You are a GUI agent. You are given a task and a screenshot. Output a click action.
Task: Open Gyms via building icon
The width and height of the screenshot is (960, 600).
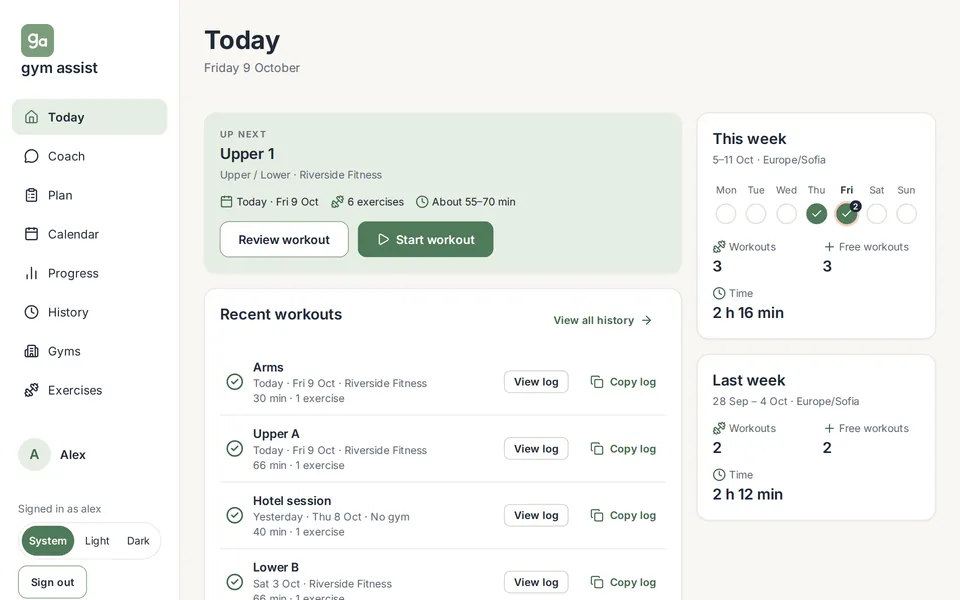point(31,351)
